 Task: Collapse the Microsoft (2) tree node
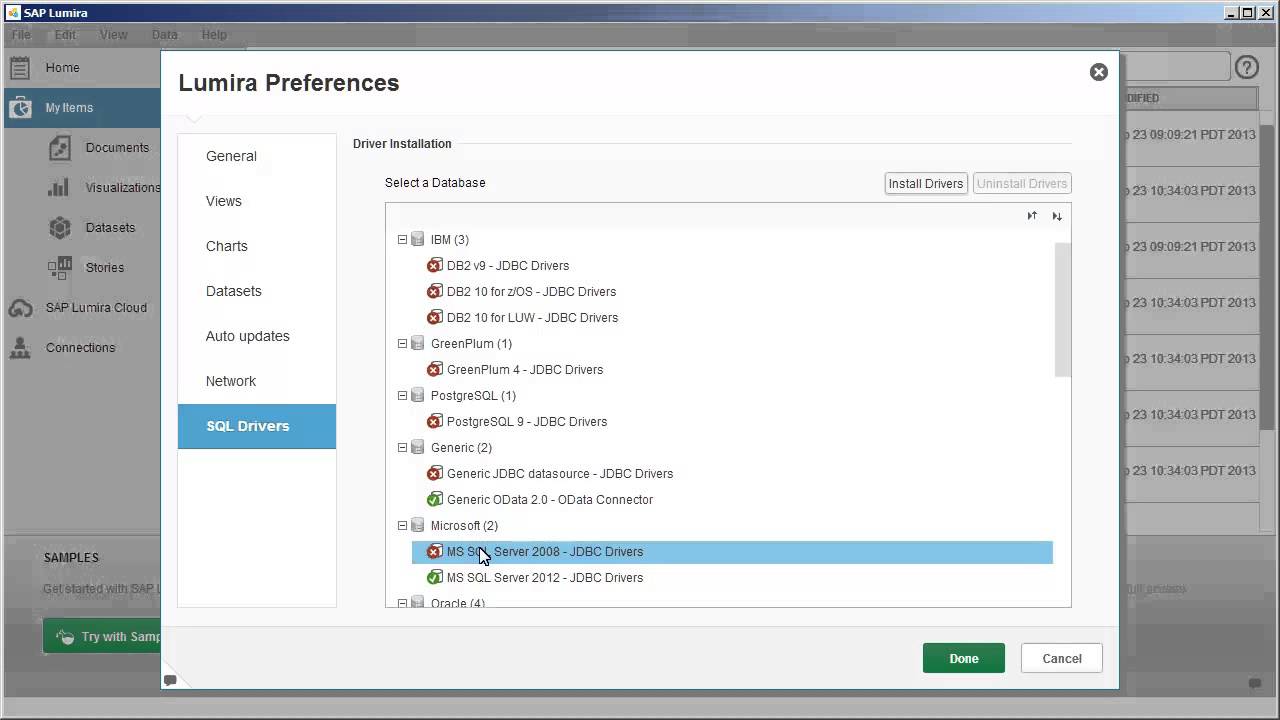click(x=403, y=526)
